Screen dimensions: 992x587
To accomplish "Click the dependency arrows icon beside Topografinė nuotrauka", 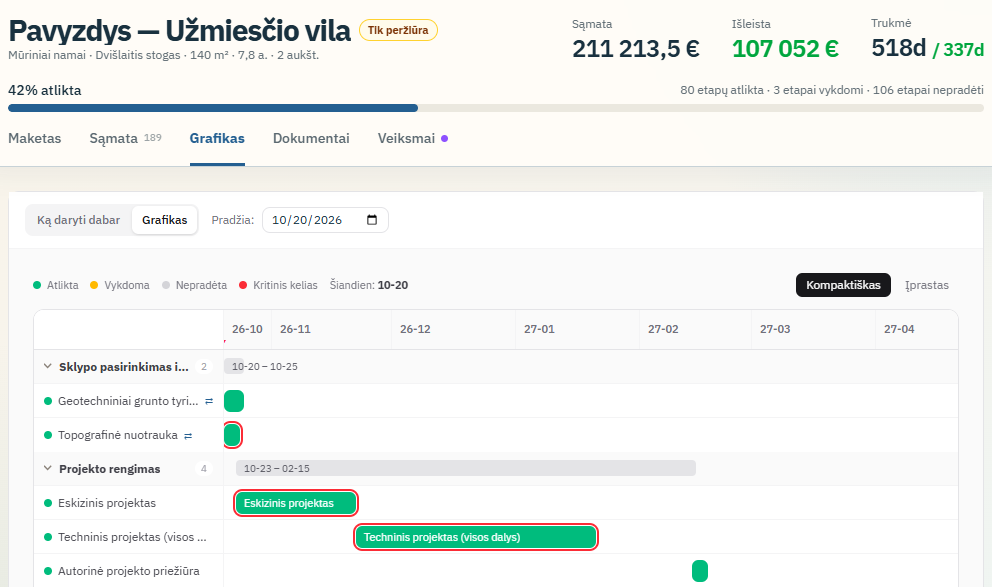I will (x=188, y=435).
